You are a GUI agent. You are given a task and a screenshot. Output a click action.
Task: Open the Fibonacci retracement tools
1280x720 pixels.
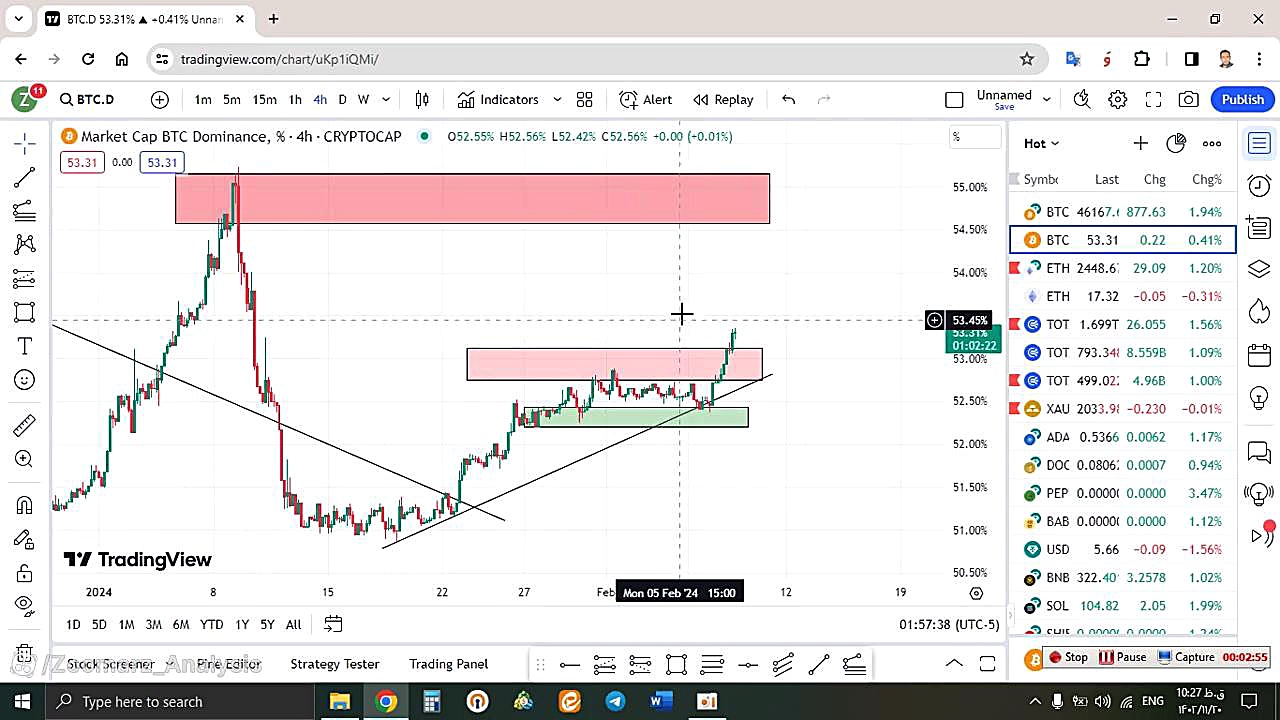coord(25,211)
